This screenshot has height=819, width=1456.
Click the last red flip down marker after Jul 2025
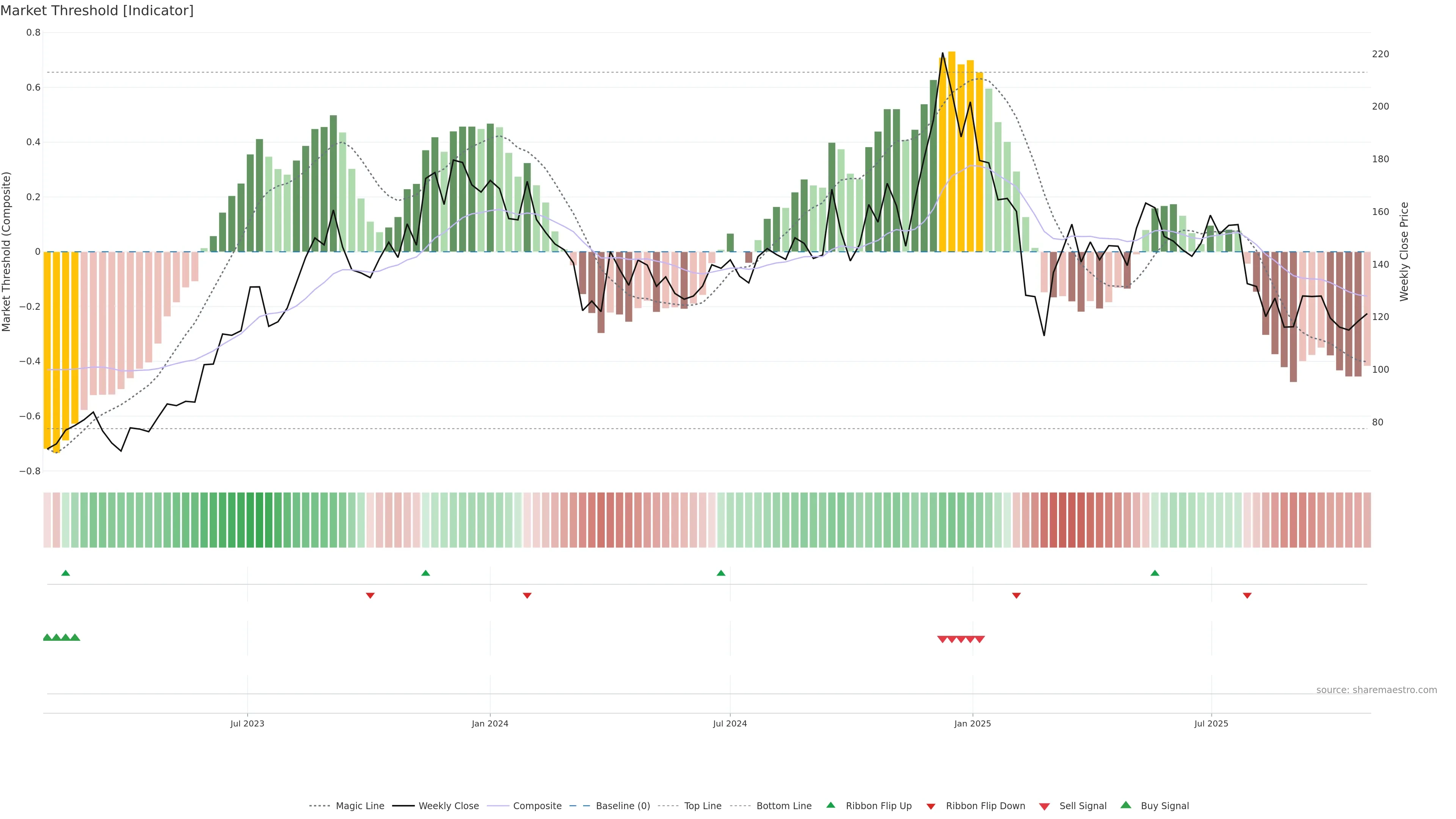pyautogui.click(x=1247, y=595)
